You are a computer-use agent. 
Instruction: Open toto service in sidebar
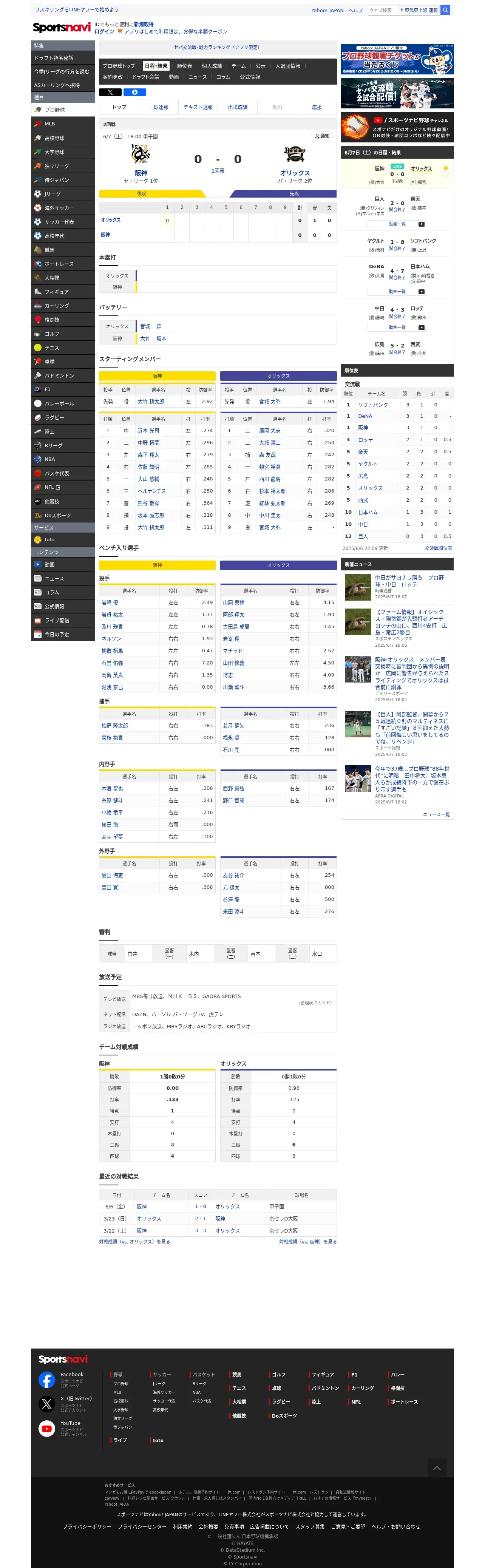pos(63,540)
